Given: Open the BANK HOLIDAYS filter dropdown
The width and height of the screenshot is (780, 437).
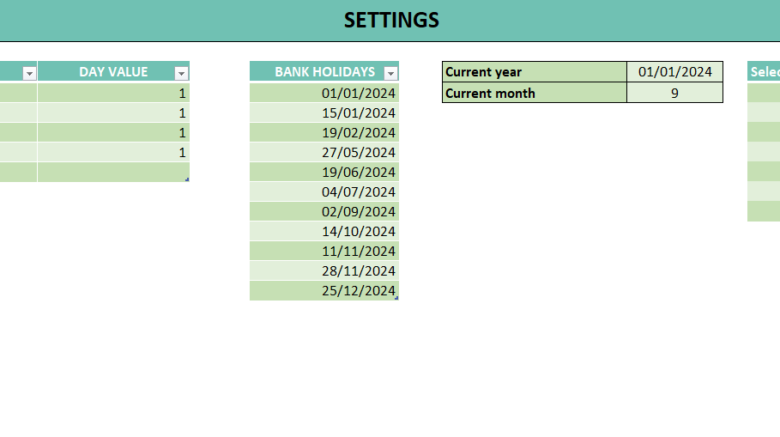Looking at the screenshot, I should click(x=390, y=73).
